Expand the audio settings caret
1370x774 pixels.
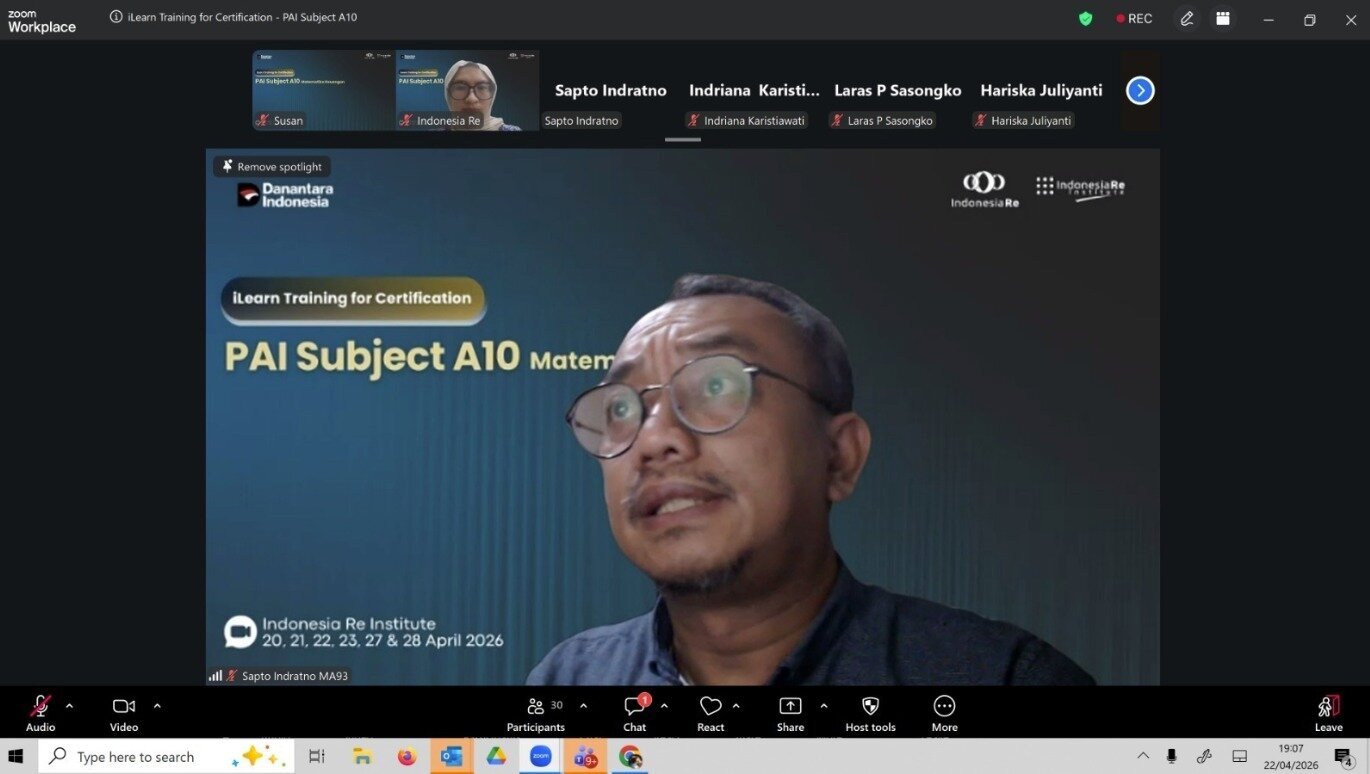tap(69, 706)
